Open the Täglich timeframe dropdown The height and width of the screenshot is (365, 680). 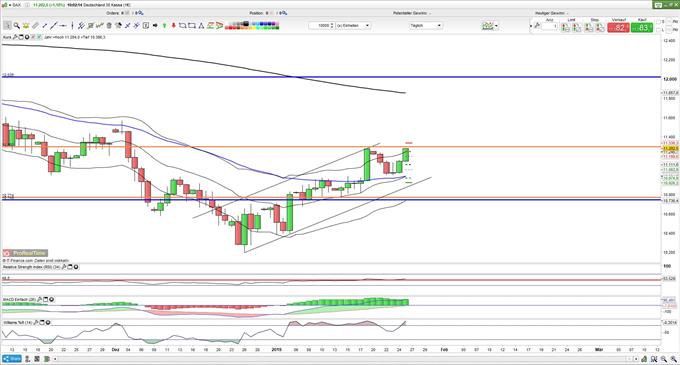[x=426, y=26]
